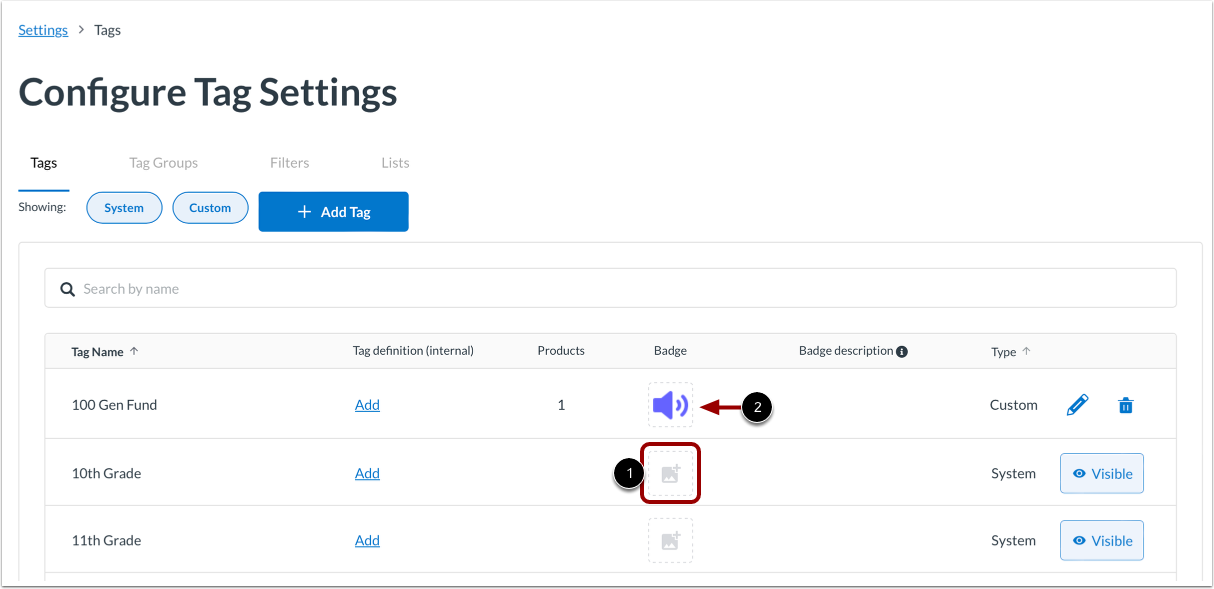
Task: Click the Add Tag button
Action: click(x=333, y=212)
